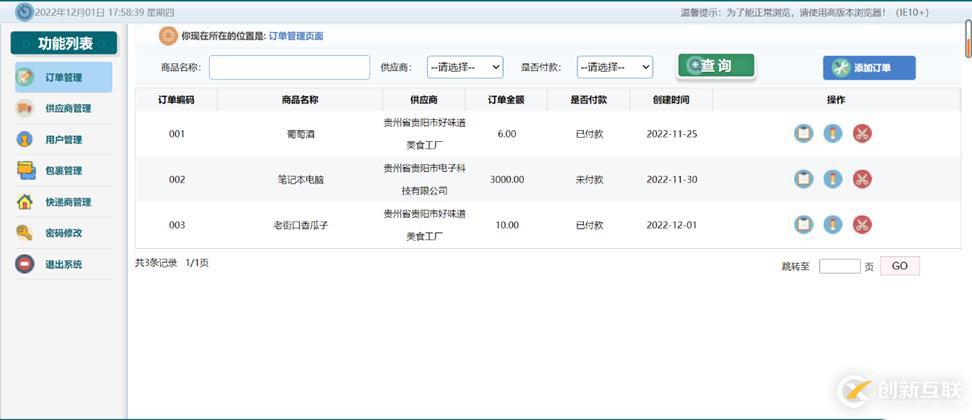972x420 pixels.
Task: Click the red delete scissors icon for order 003
Action: tap(862, 225)
